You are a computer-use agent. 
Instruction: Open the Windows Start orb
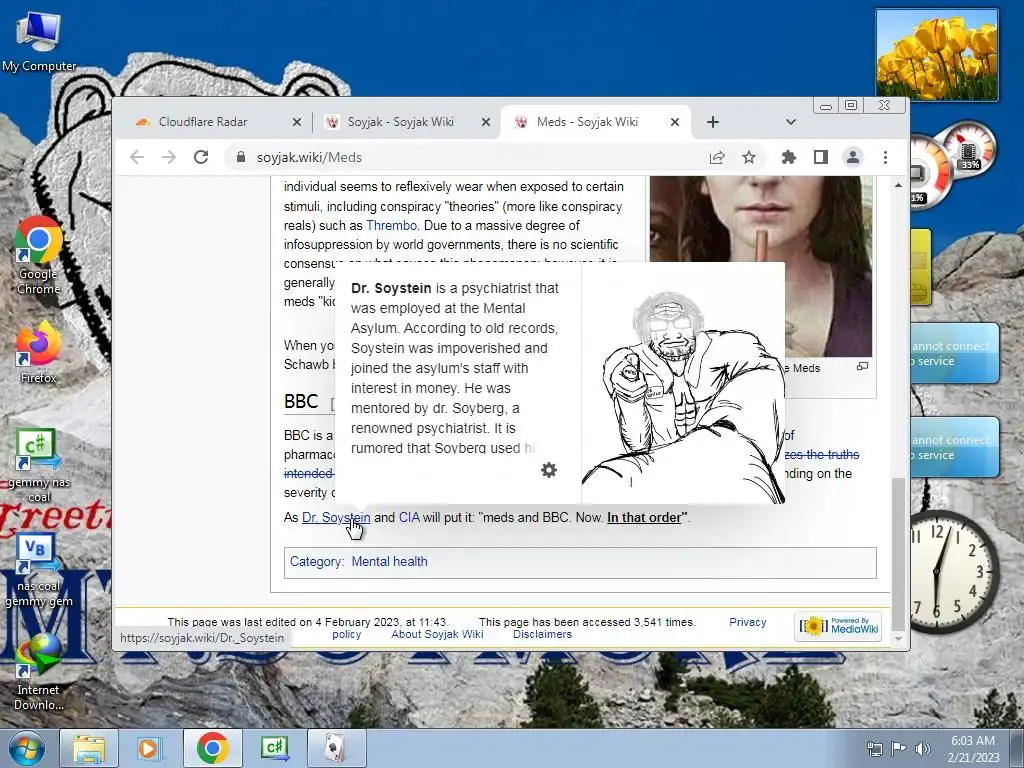point(26,748)
